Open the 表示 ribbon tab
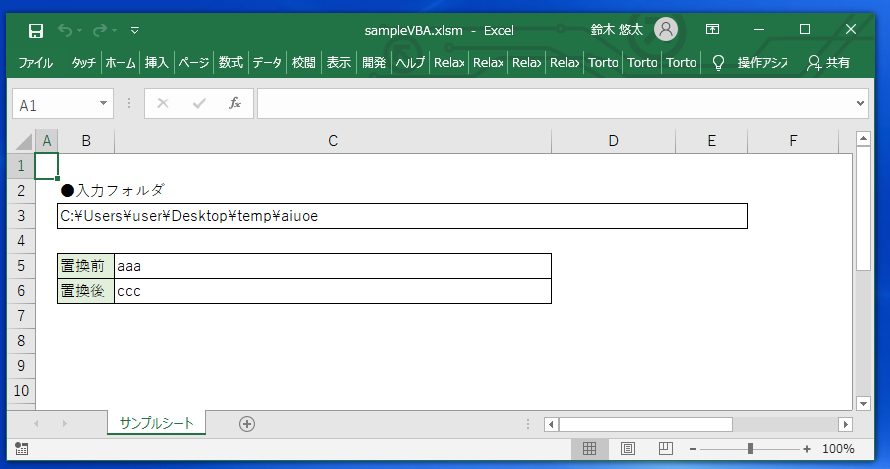 [338, 62]
